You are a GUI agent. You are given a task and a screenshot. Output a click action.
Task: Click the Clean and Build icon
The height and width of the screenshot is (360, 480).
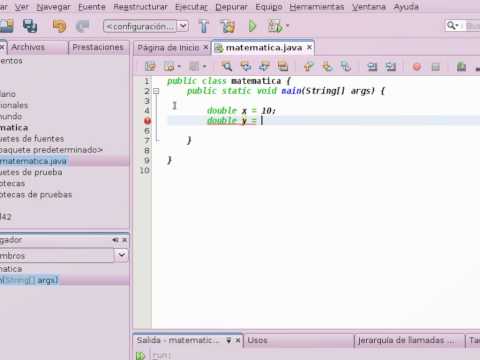tap(228, 26)
